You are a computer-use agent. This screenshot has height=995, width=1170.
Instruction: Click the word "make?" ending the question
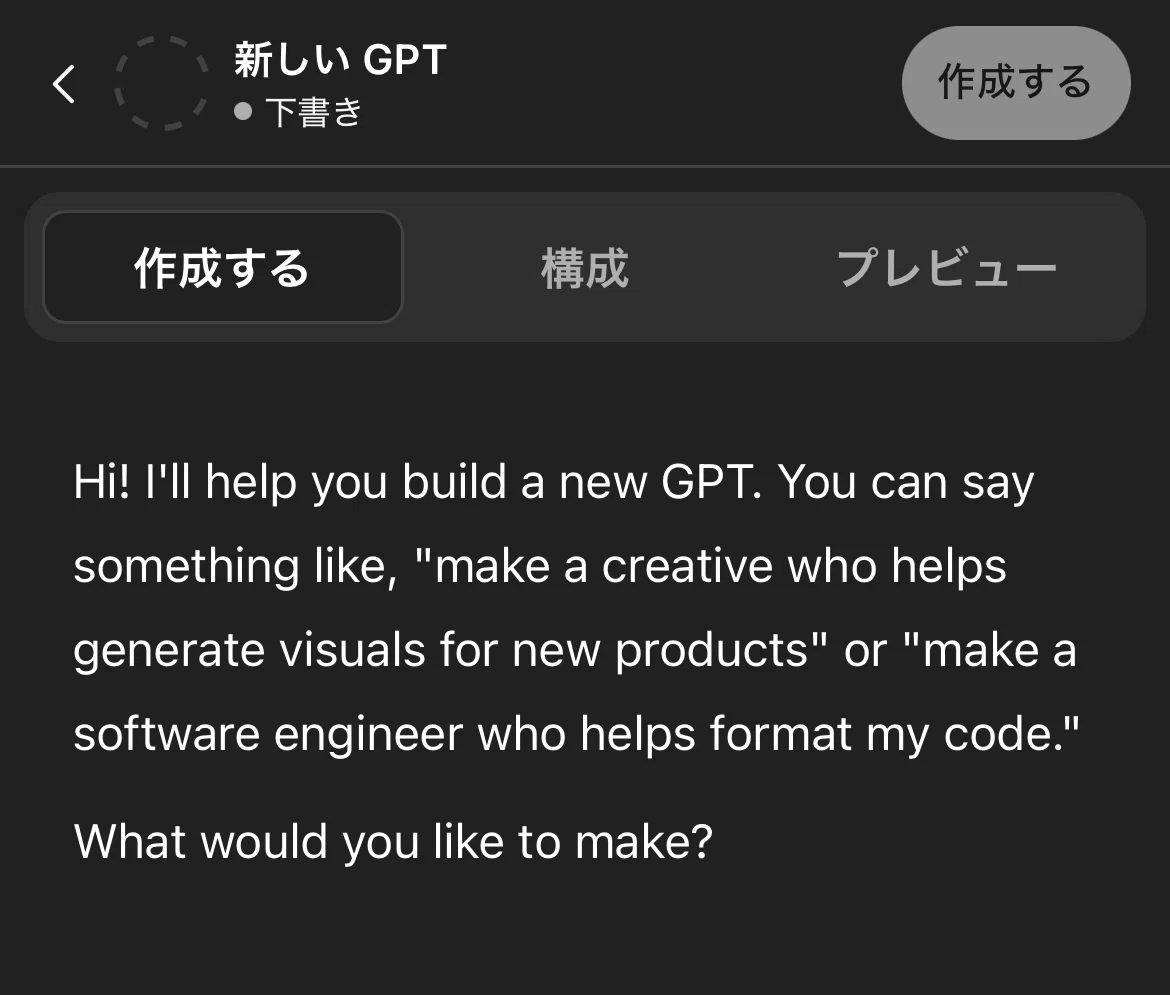(644, 842)
